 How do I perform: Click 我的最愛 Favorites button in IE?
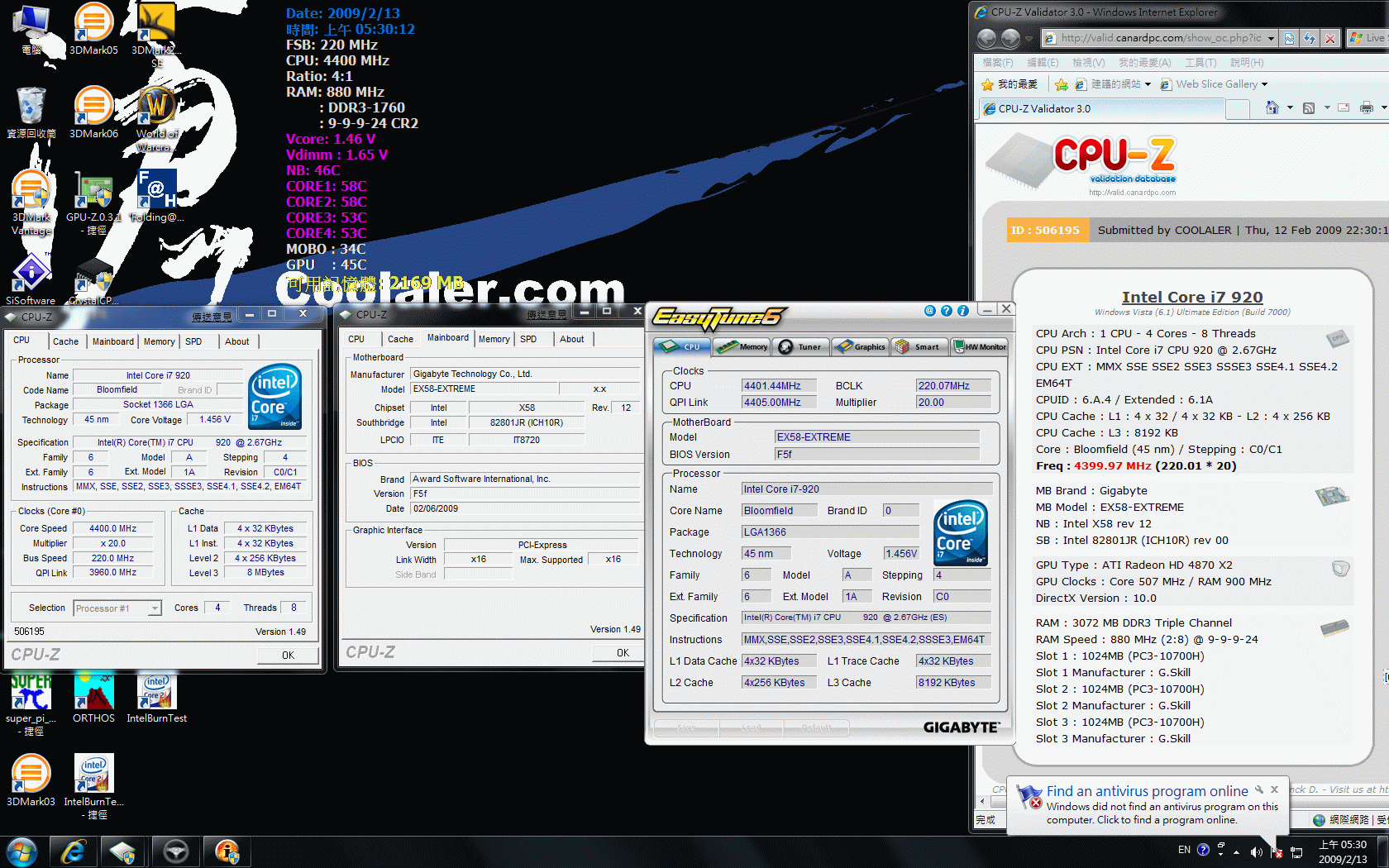[1010, 84]
